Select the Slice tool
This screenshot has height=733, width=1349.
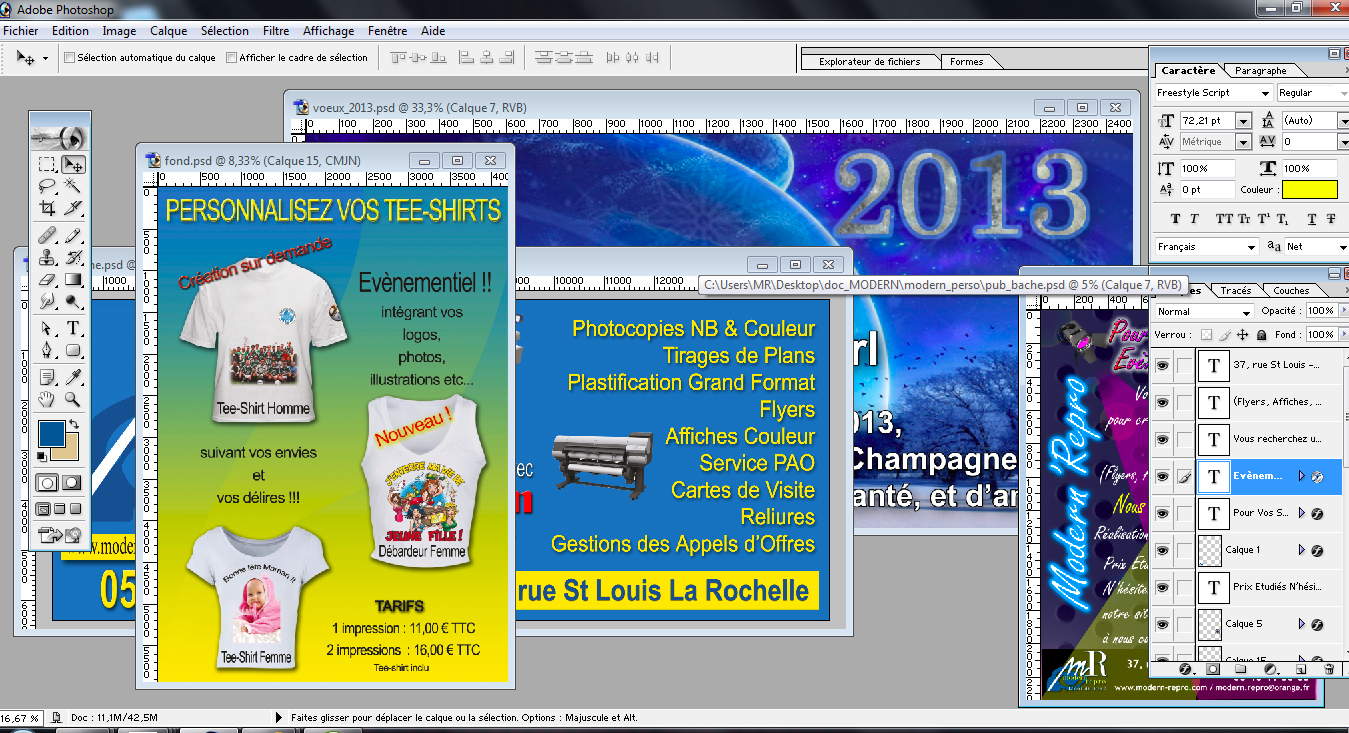(x=73, y=208)
